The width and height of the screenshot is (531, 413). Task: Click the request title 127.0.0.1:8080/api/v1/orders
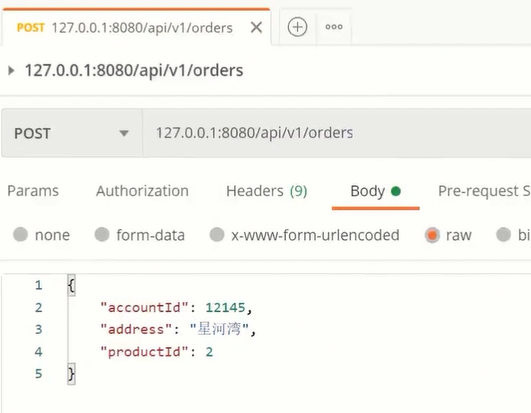[134, 70]
